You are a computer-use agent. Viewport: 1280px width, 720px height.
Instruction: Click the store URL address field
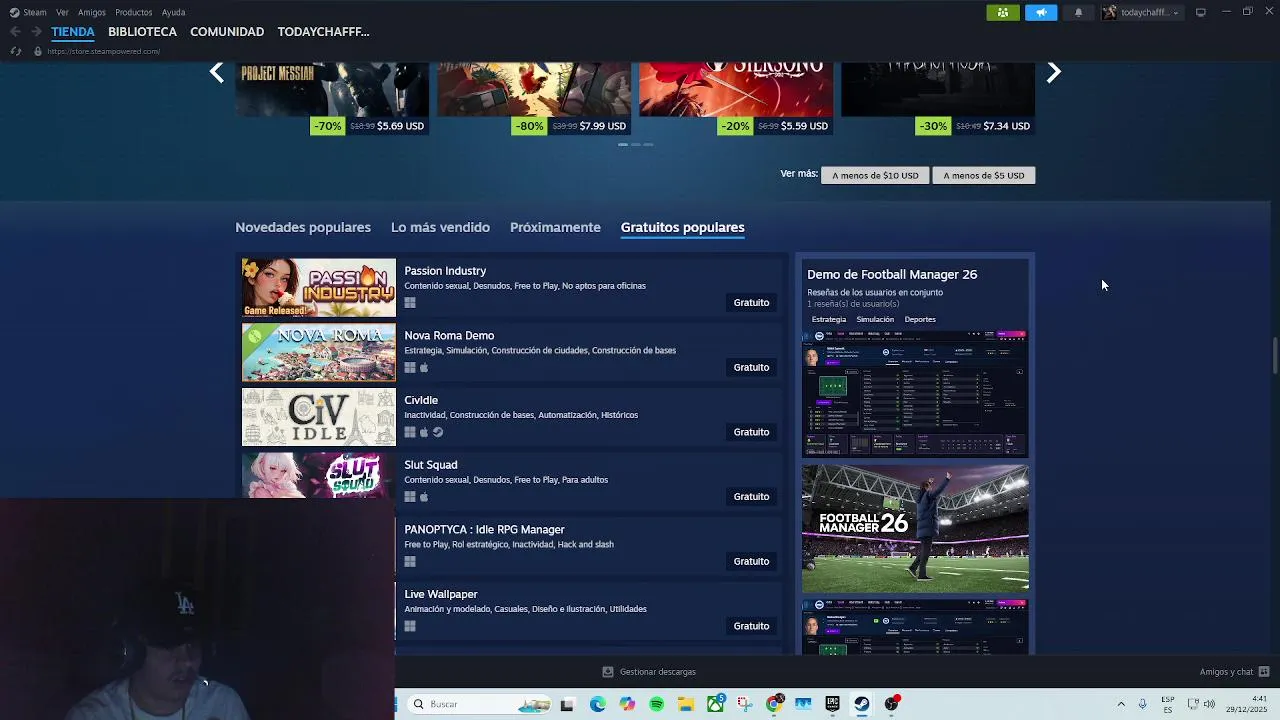103,51
